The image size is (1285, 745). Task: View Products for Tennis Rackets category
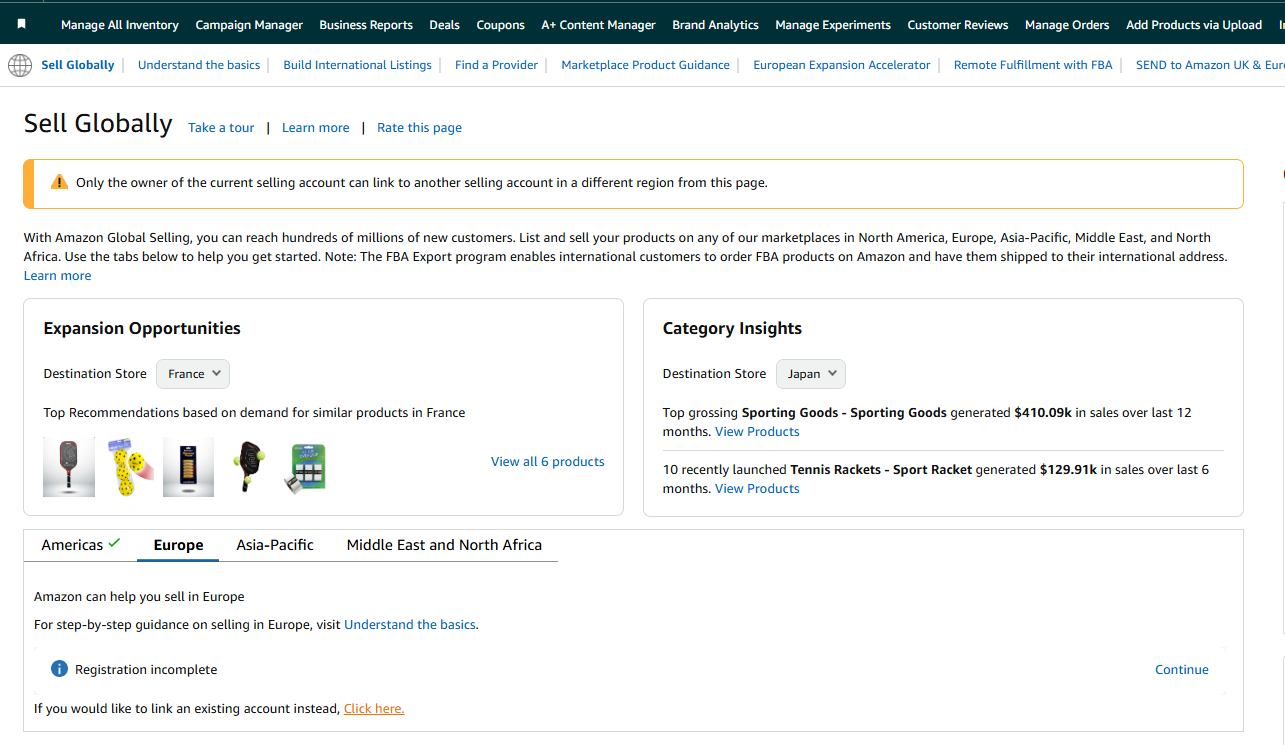coord(757,489)
